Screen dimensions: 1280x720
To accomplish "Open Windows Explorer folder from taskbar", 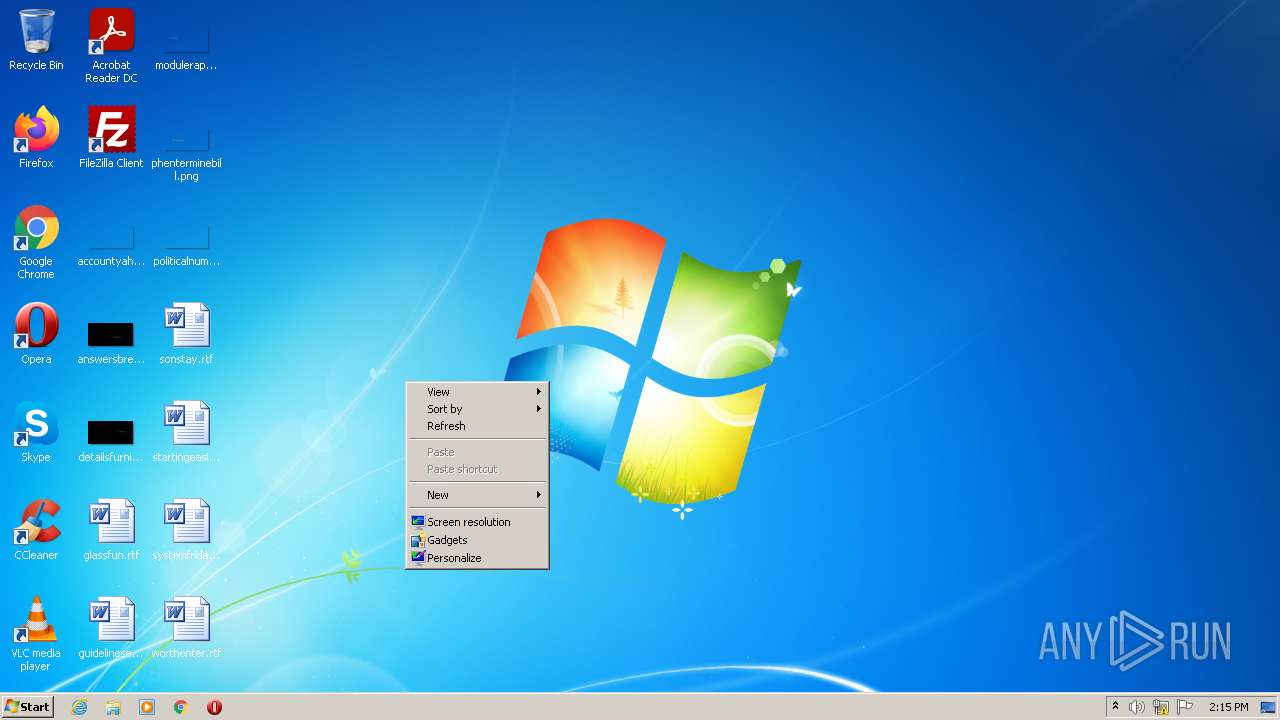I will point(113,707).
